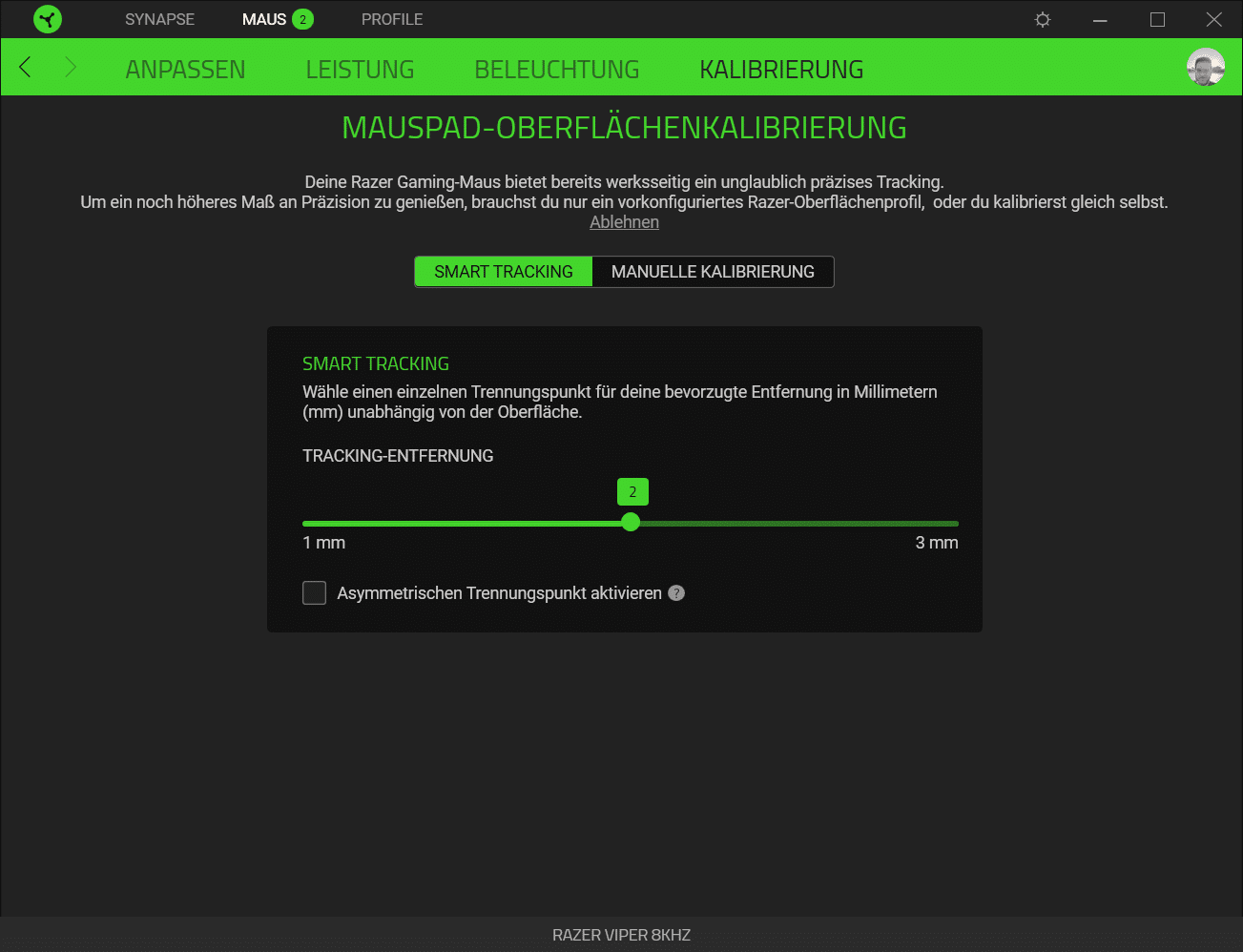Open the Beleuchtung section
Screen dimensions: 1243x952
tap(557, 70)
